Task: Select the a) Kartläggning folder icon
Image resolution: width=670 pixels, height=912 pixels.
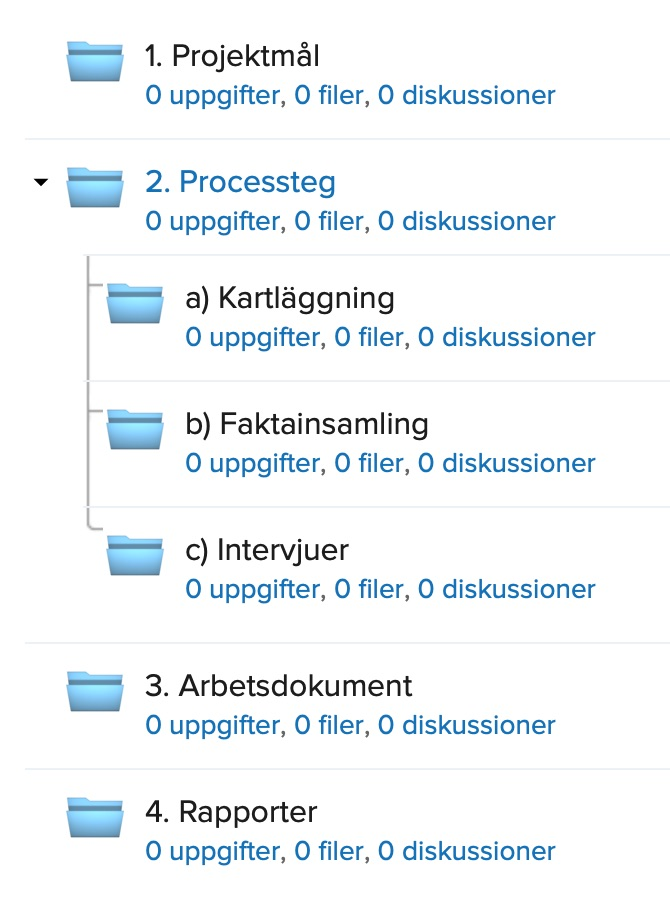Action: click(134, 303)
